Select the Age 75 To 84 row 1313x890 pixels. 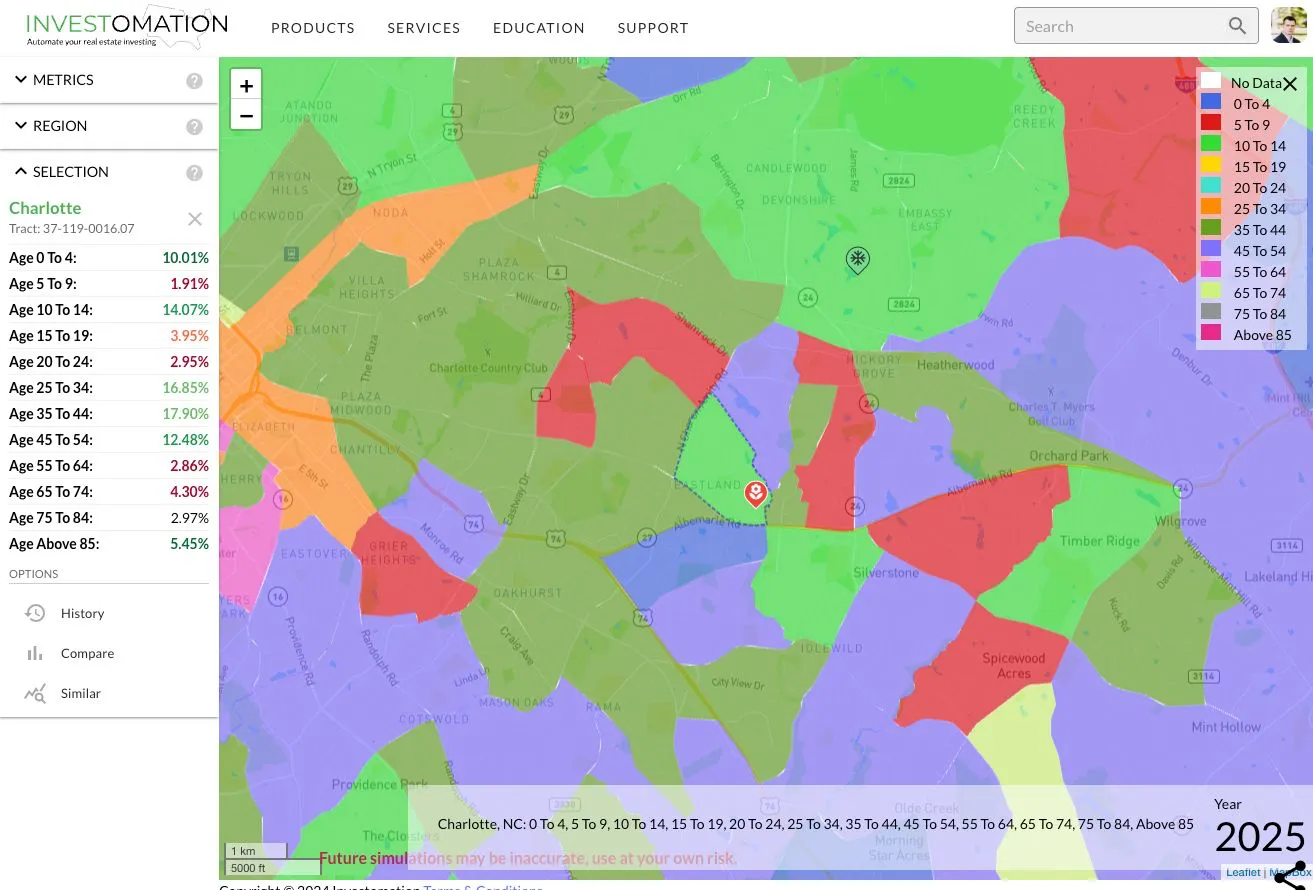point(109,518)
